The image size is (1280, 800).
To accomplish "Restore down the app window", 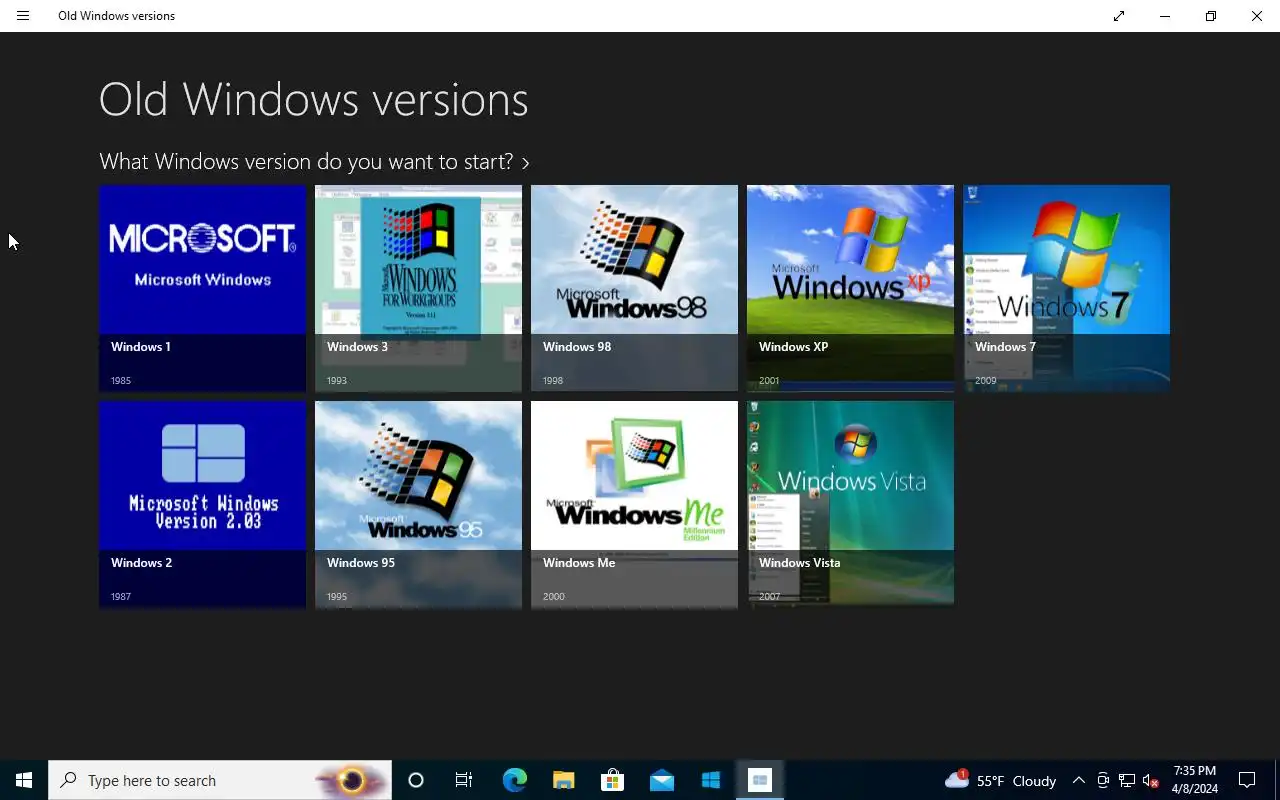I will coord(1211,16).
